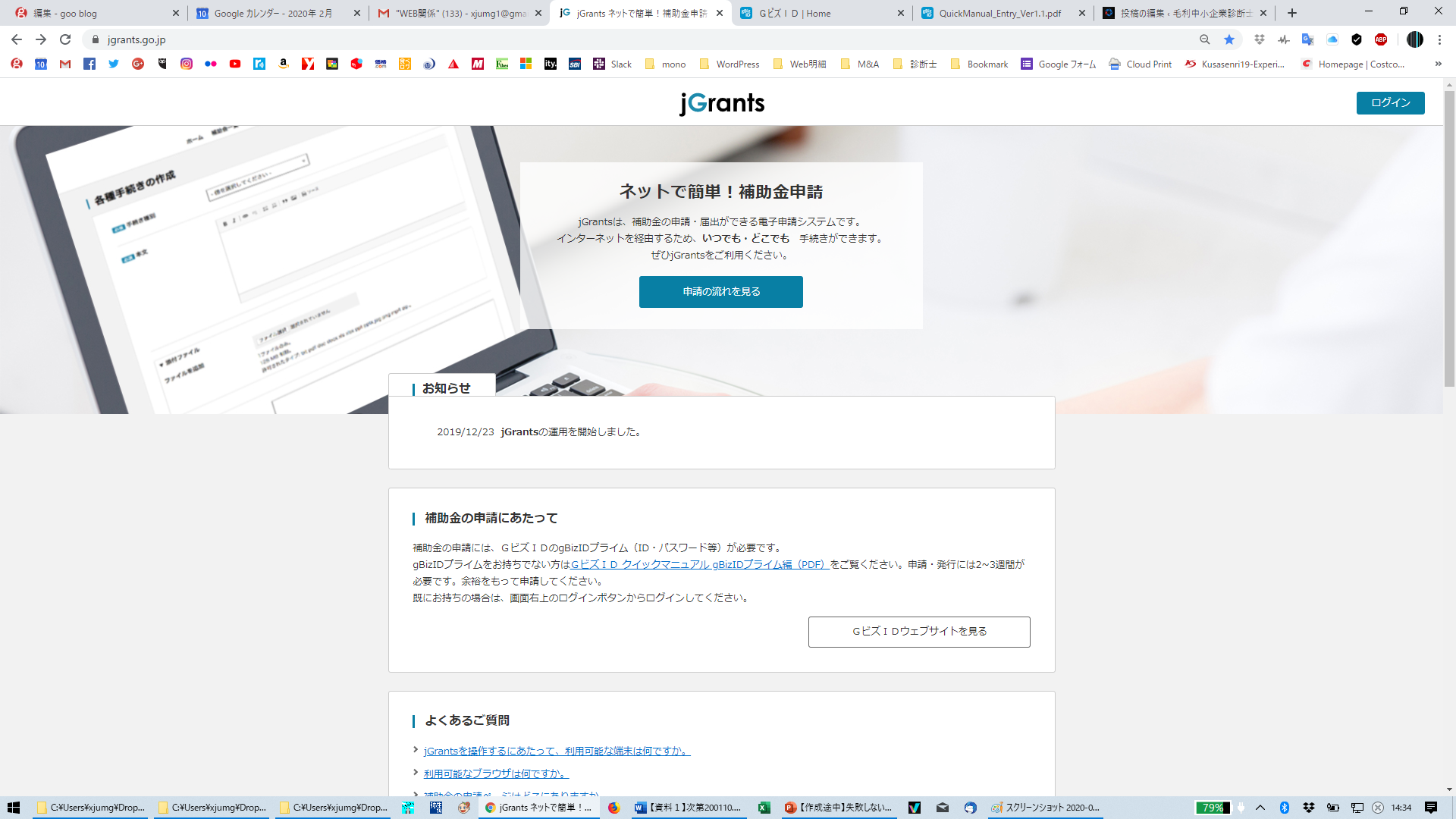Open Word document in taskbar
This screenshot has width=1456, height=819.
pos(689,808)
